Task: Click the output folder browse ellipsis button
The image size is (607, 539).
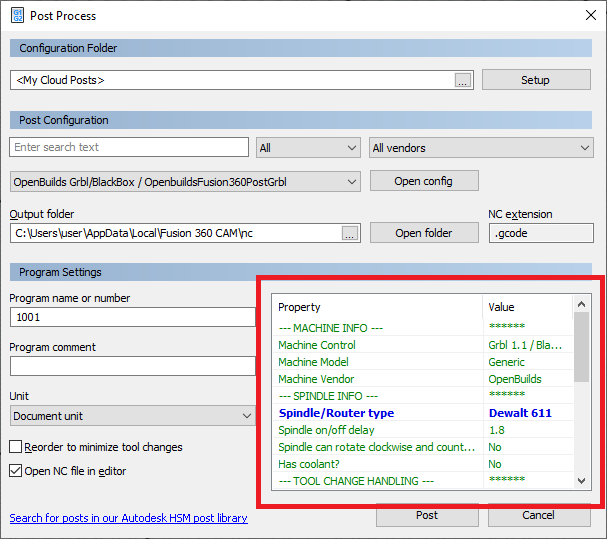Action: click(x=349, y=233)
